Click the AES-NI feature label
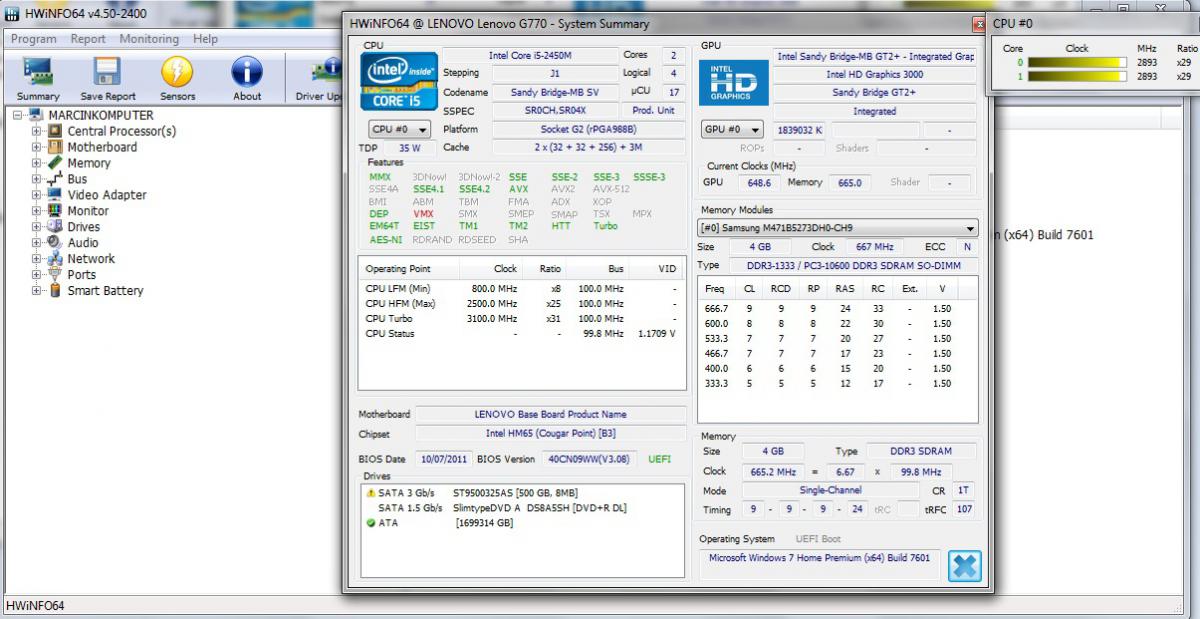Screen dimensions: 1200x619 click(385, 240)
